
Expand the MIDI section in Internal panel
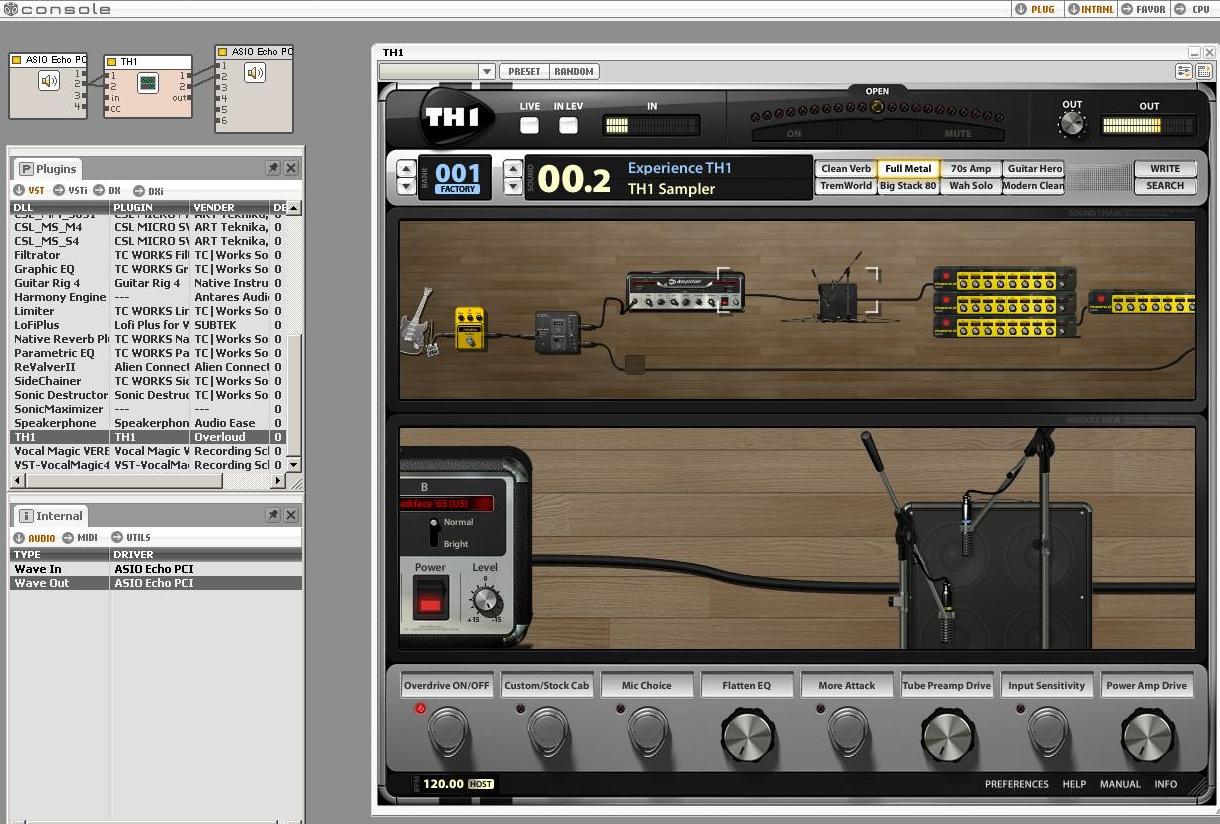pos(81,538)
